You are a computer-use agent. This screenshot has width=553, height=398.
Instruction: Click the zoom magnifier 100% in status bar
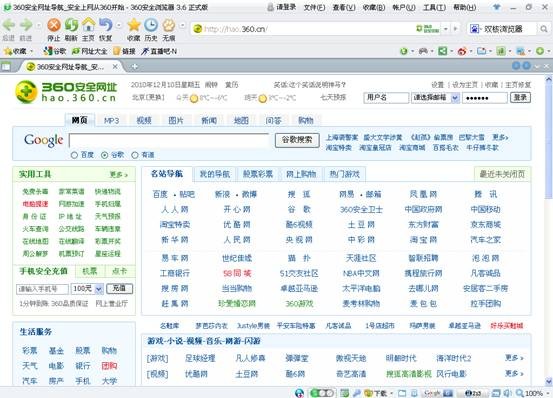pos(529,393)
